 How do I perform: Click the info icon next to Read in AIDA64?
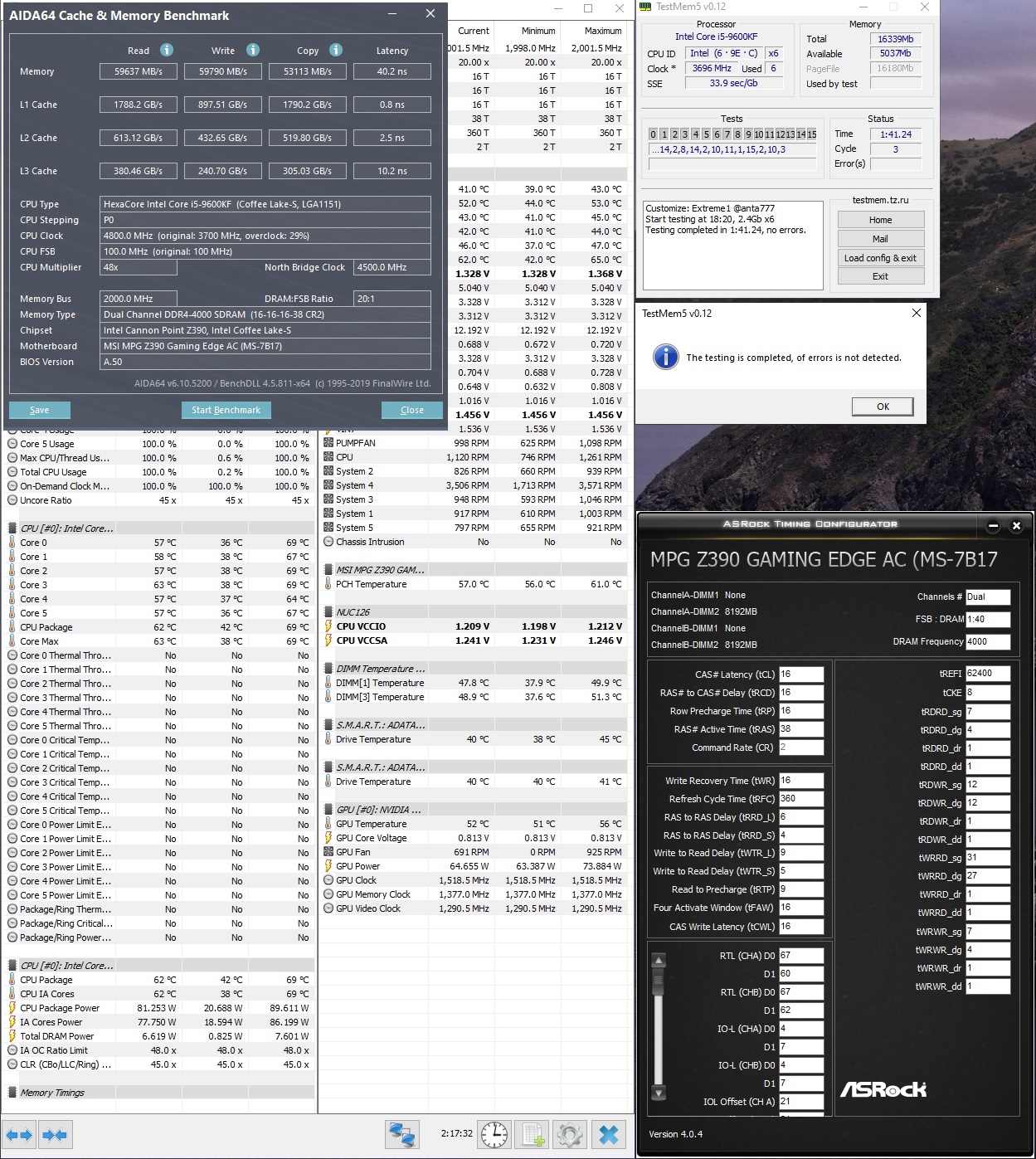click(x=167, y=50)
